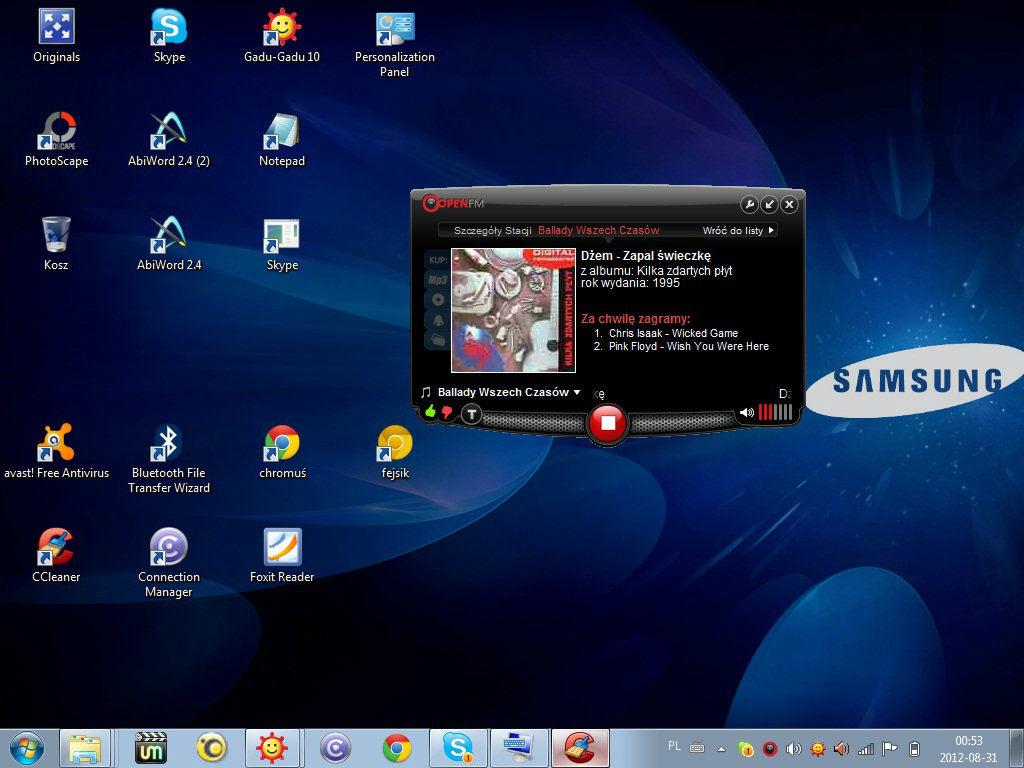Click the OpenFM logo

(x=453, y=203)
